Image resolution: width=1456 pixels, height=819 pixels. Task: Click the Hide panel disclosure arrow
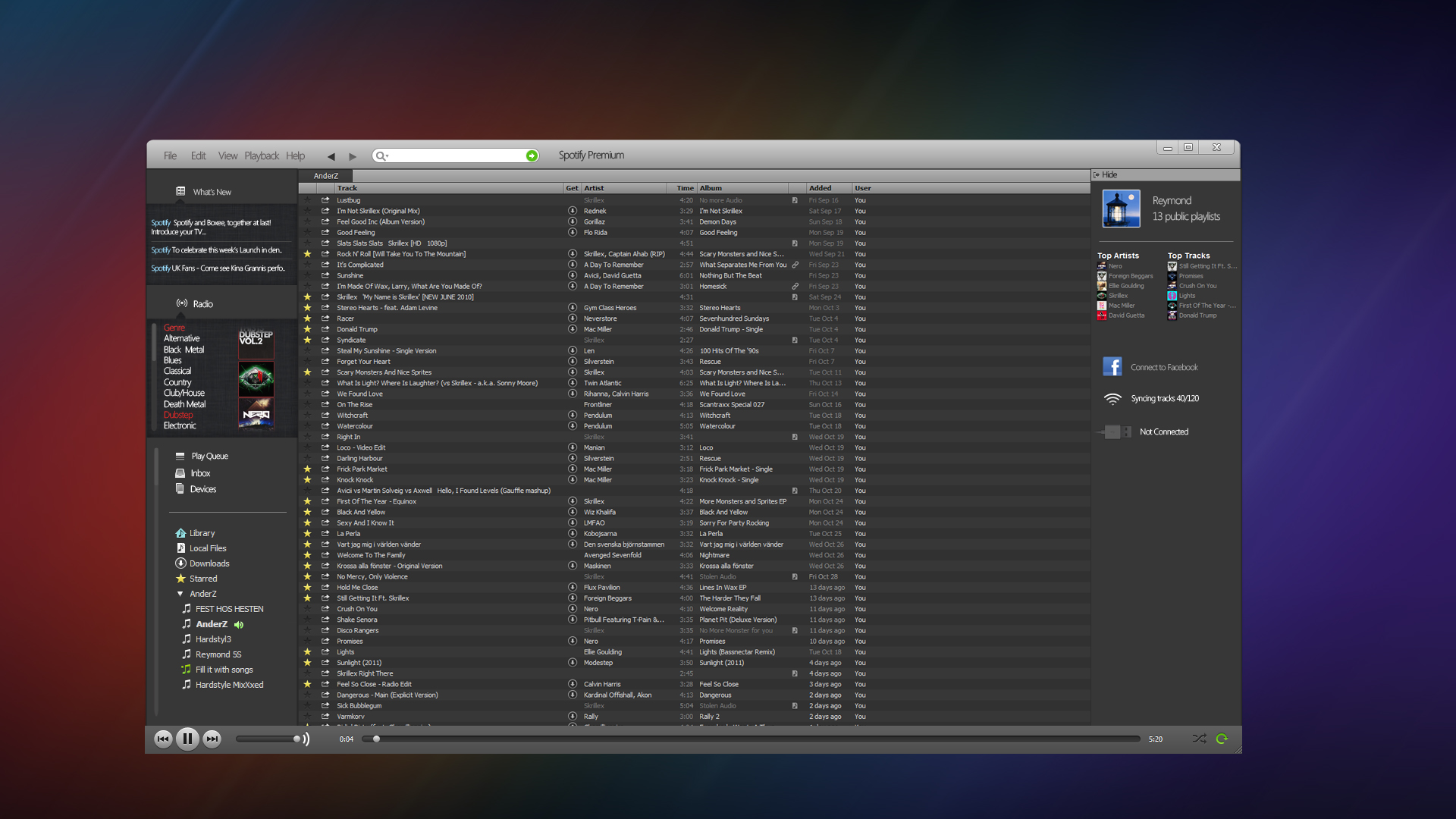(1097, 174)
